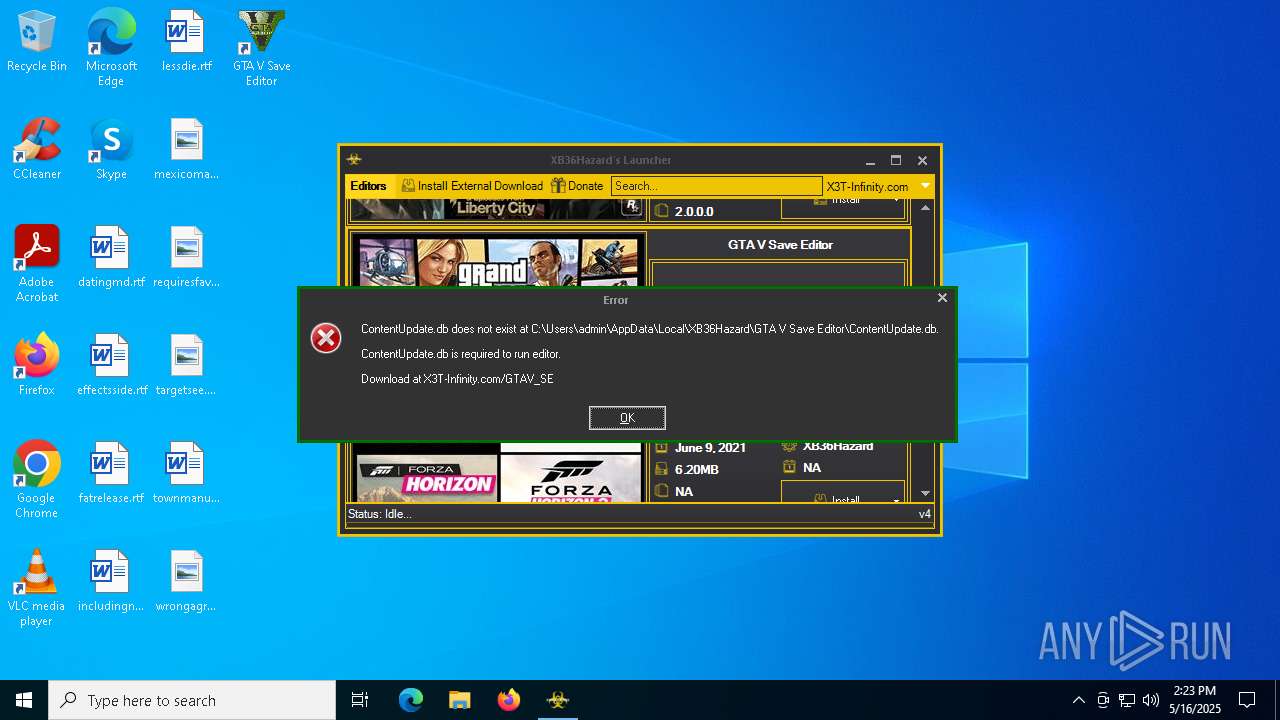Screen dimensions: 1280x720
Task: Open File Explorer from taskbar
Action: pyautogui.click(x=459, y=700)
